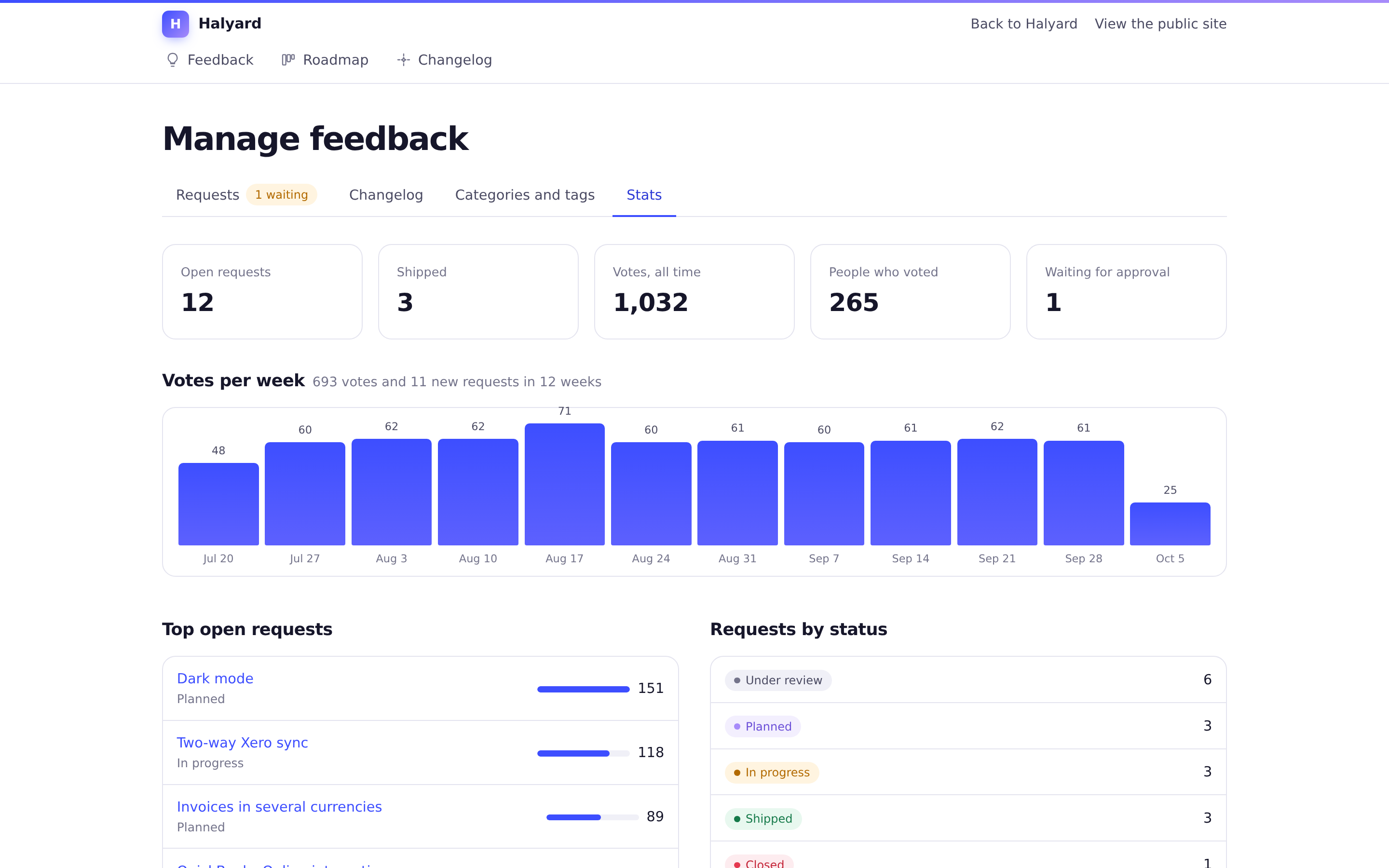Click Invoices in several currencies vote bar

(x=592, y=817)
